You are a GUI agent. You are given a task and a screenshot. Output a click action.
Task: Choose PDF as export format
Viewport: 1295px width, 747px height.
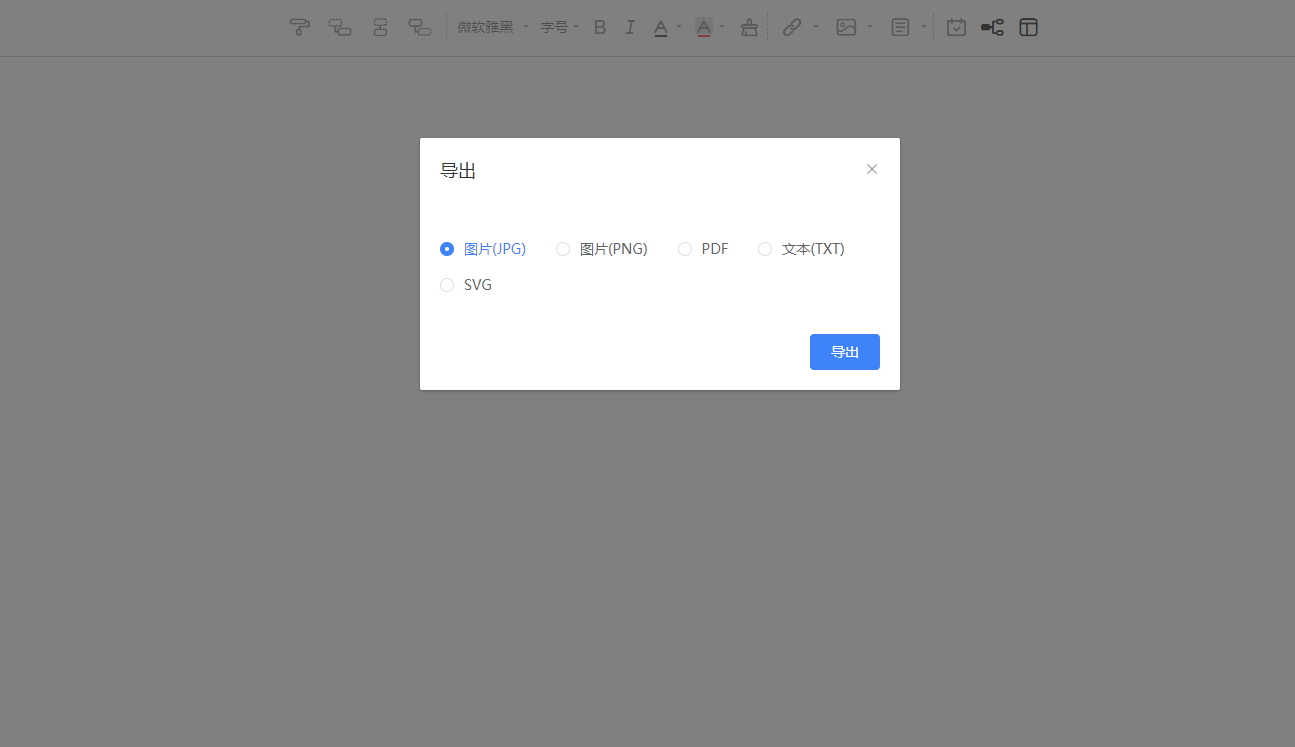[x=685, y=249]
